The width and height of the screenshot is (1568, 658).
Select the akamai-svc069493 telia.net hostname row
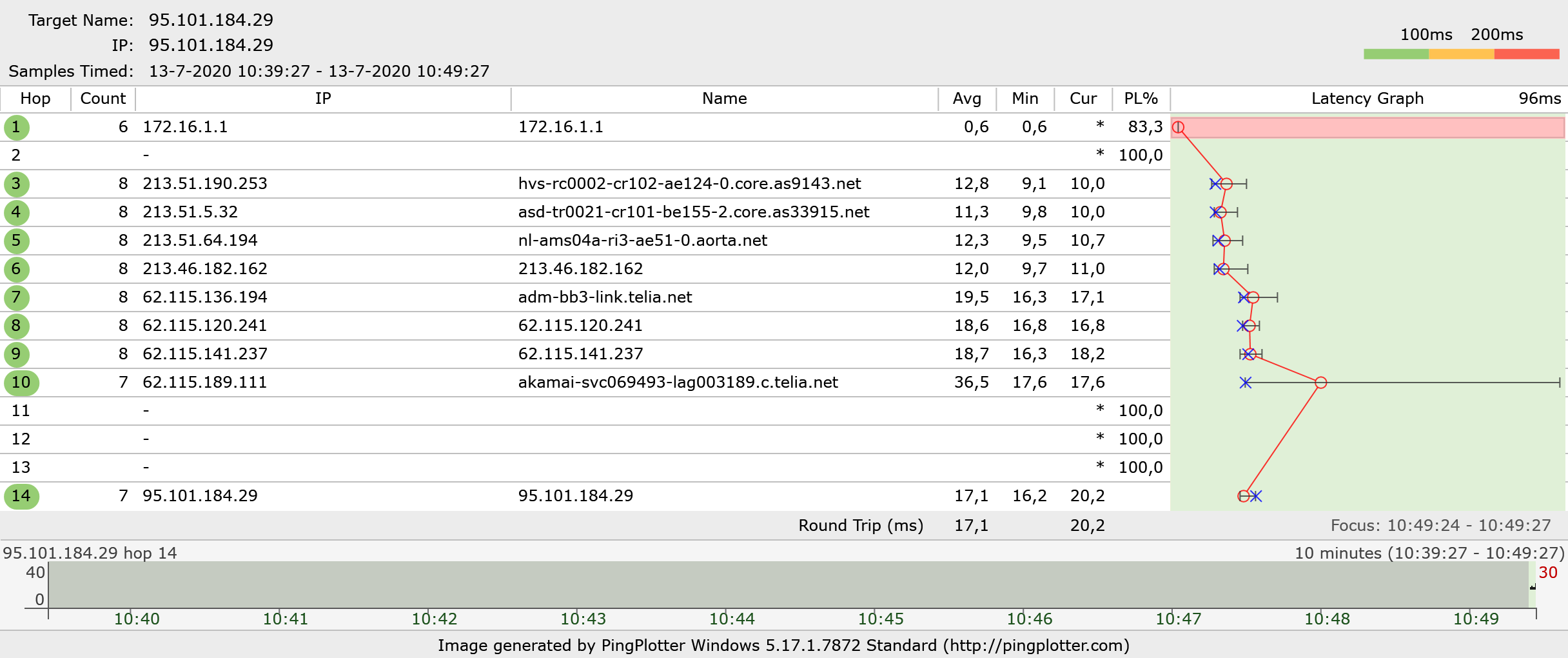(x=678, y=383)
